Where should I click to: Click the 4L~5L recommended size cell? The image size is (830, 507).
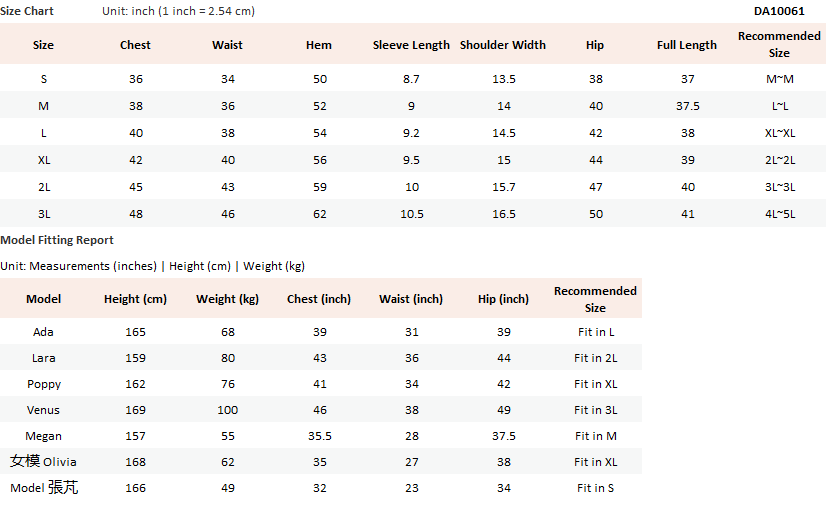(779, 214)
